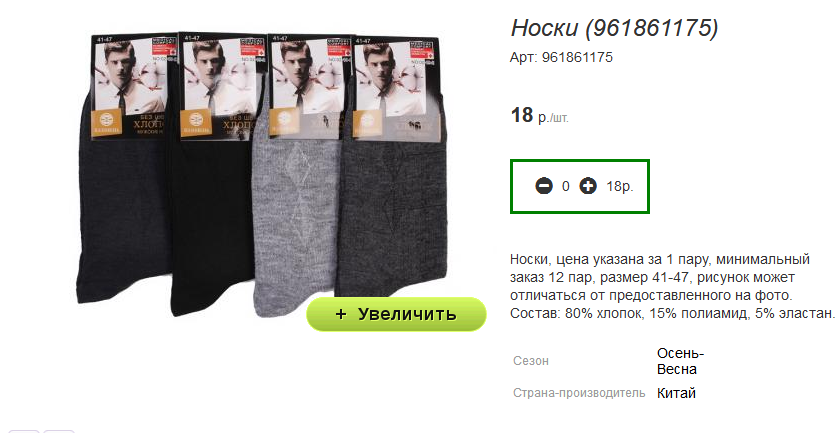Click the product description paragraph
837x433 pixels.
click(672, 286)
